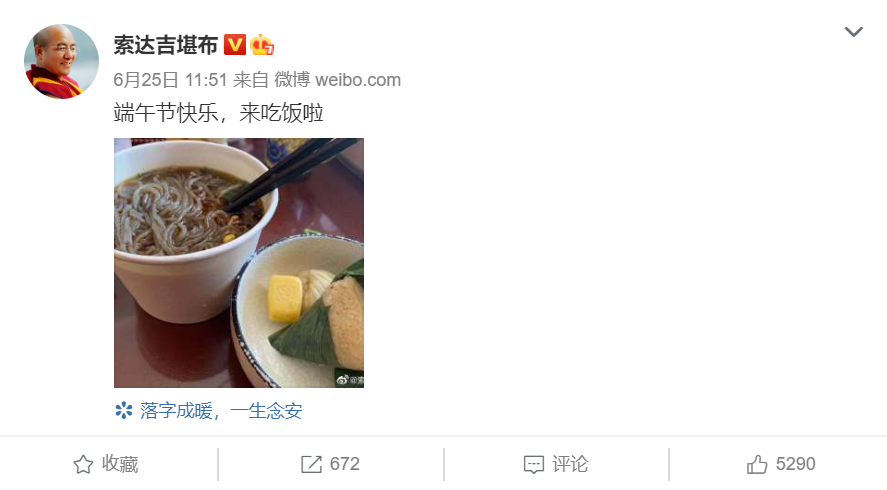Viewport: 887px width, 490px height.
Task: Click the Weibo watermark on photo corner
Action: click(350, 380)
